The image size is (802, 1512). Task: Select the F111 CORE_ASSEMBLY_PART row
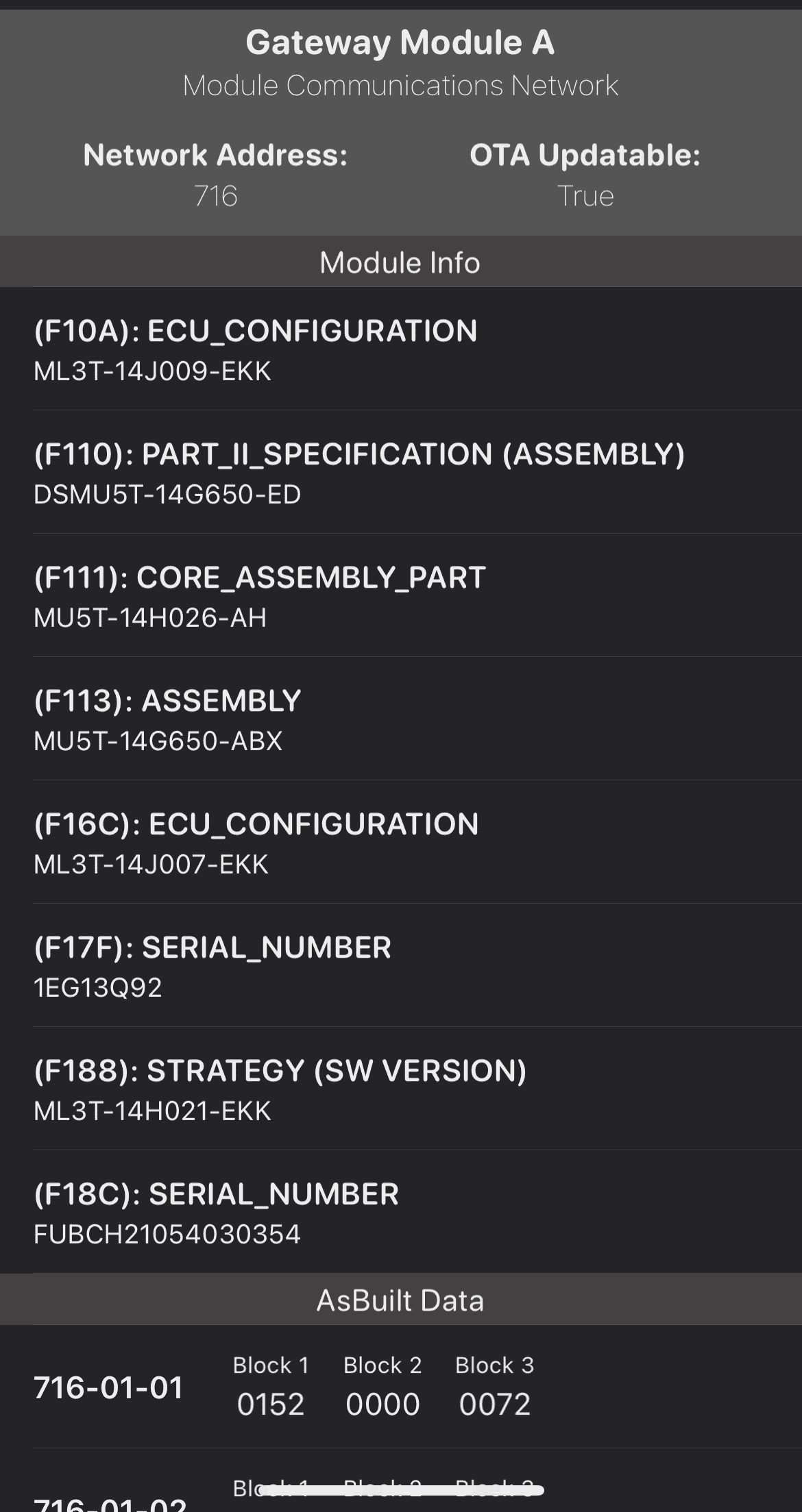click(x=400, y=596)
